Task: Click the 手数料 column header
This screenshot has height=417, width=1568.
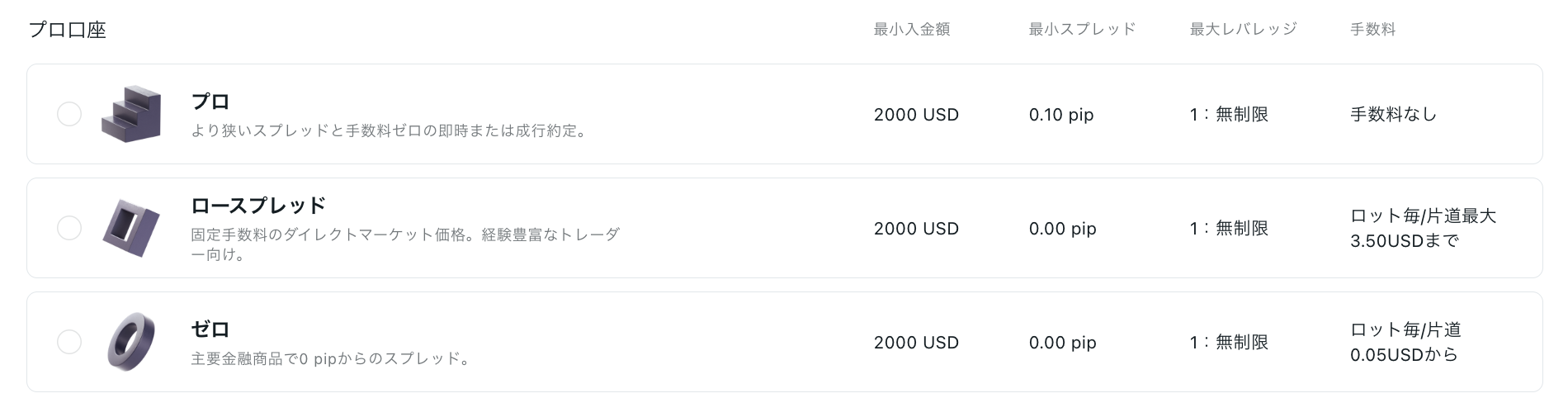Action: click(x=1373, y=29)
